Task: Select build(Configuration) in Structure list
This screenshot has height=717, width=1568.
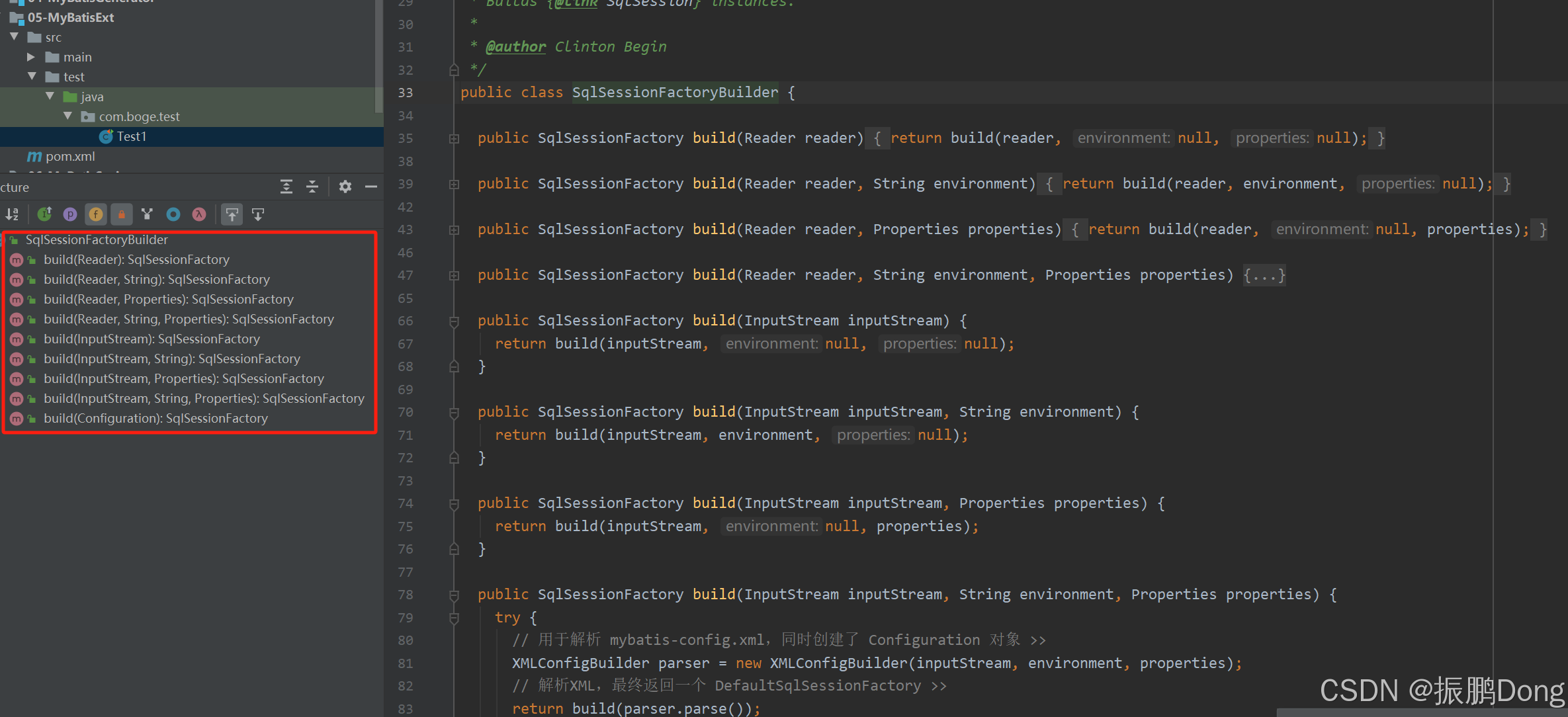Action: coord(155,418)
